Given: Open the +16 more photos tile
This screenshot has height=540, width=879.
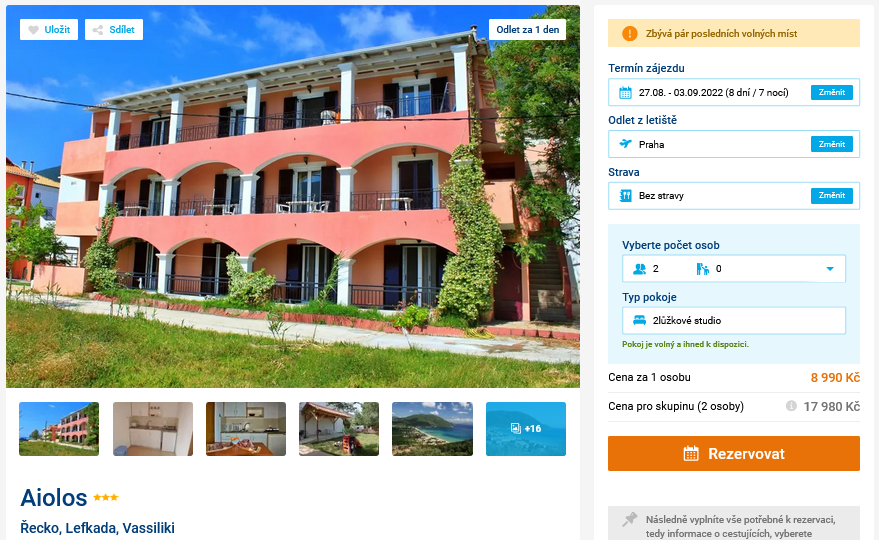Looking at the screenshot, I should pyautogui.click(x=525, y=428).
